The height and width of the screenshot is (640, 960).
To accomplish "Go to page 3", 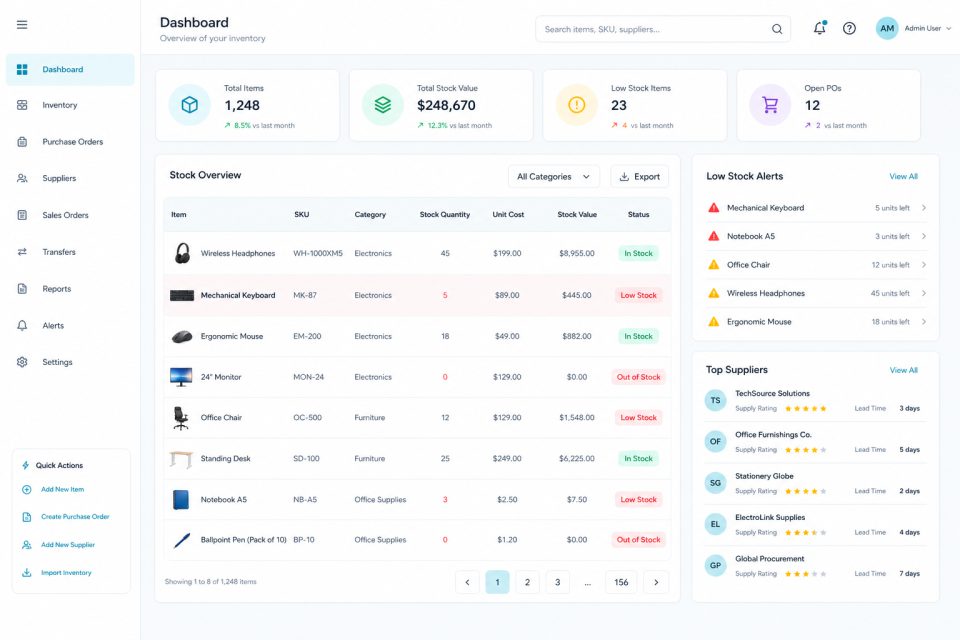I will (x=557, y=582).
